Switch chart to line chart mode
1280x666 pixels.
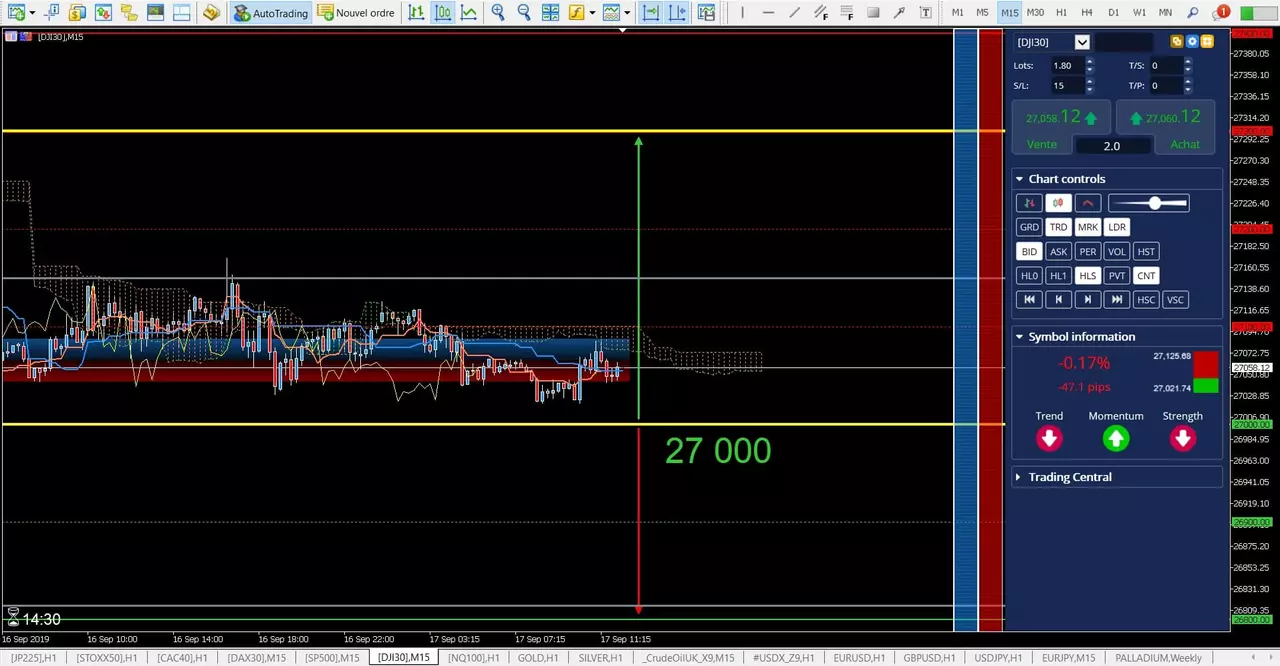pos(468,13)
